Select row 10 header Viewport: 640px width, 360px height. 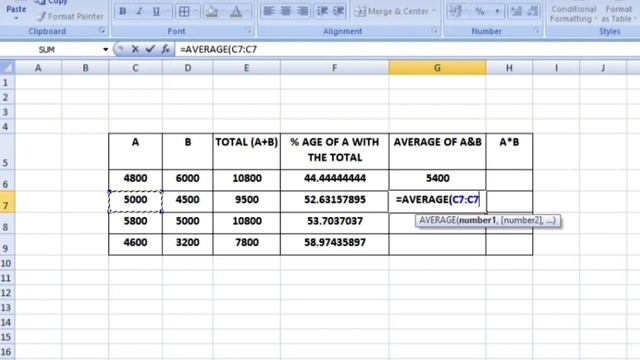pos(7,263)
